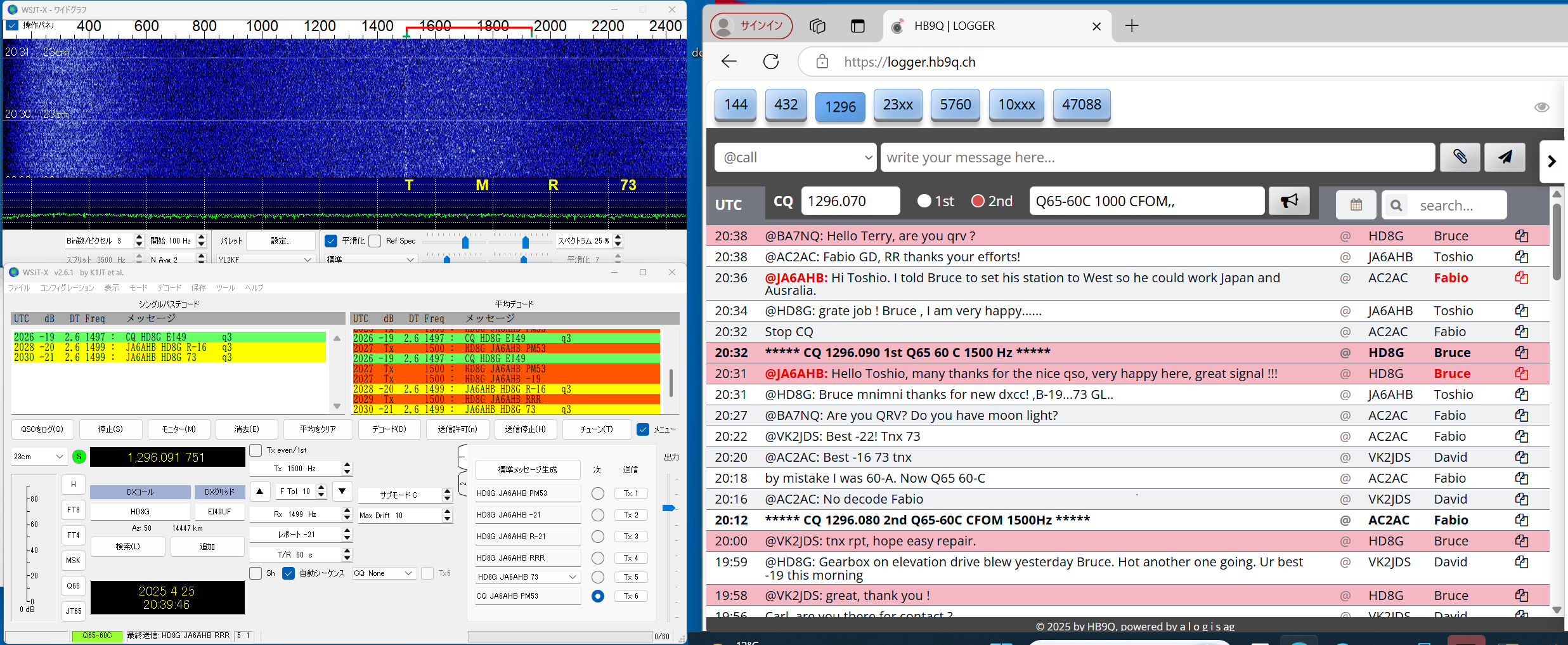The height and width of the screenshot is (645, 1568).
Task: Click the megaphone announce CQ button
Action: pyautogui.click(x=1288, y=201)
